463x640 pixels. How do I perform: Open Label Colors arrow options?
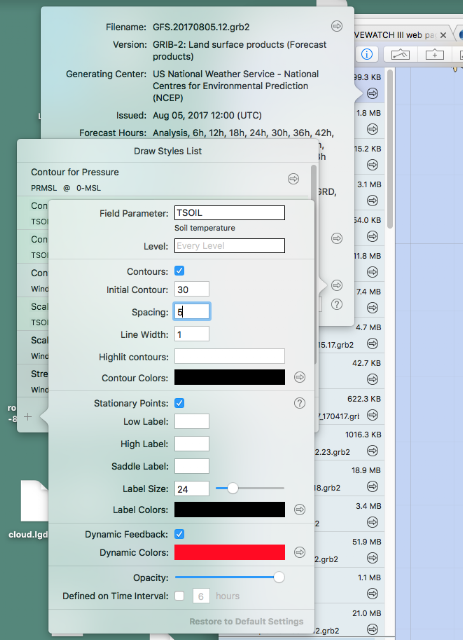click(x=300, y=509)
